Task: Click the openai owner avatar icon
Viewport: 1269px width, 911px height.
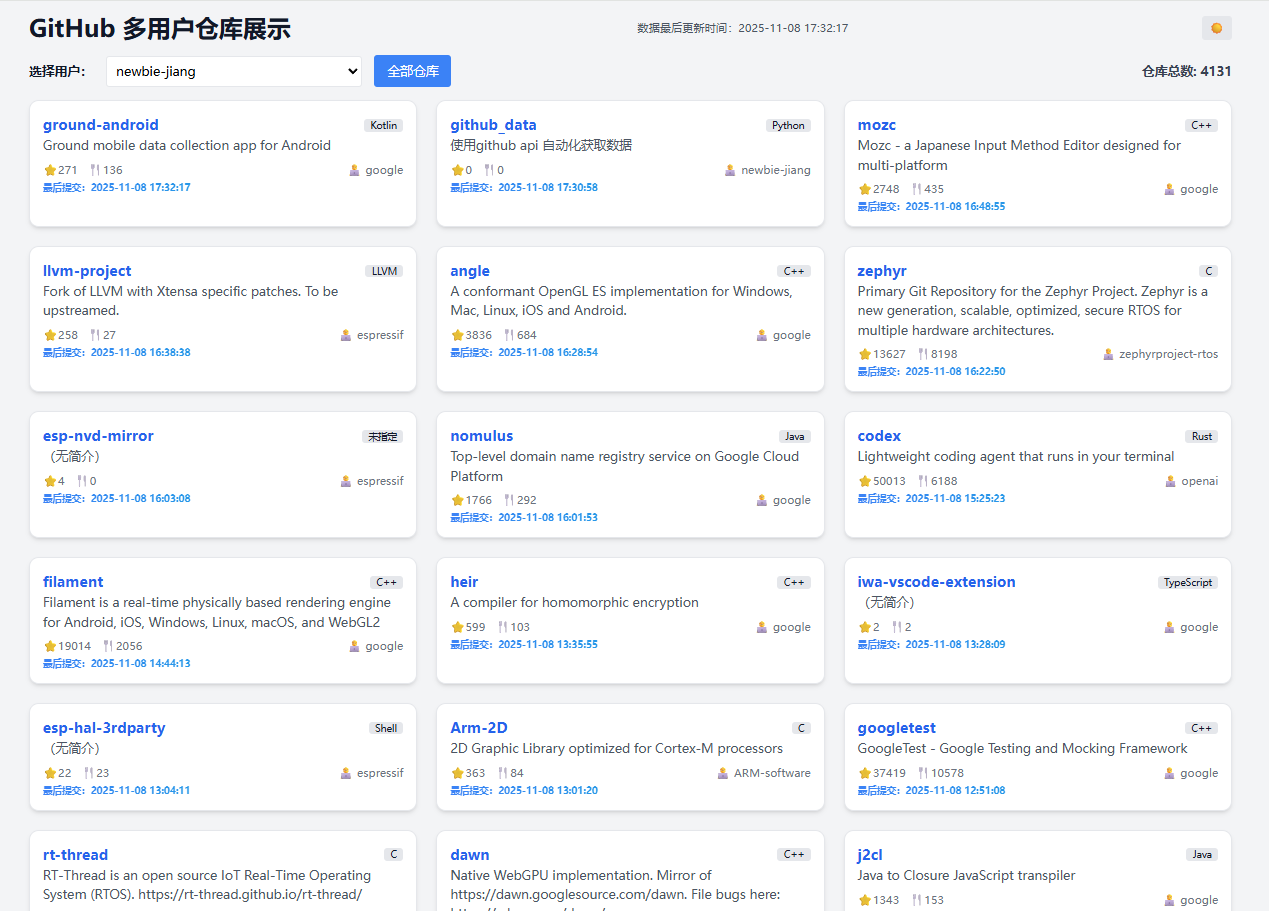Action: coord(1171,481)
